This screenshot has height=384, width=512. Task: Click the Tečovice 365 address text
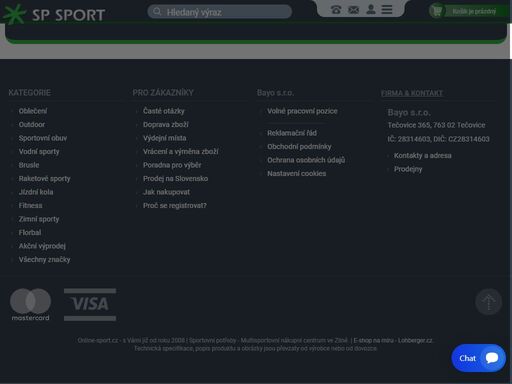(x=436, y=125)
